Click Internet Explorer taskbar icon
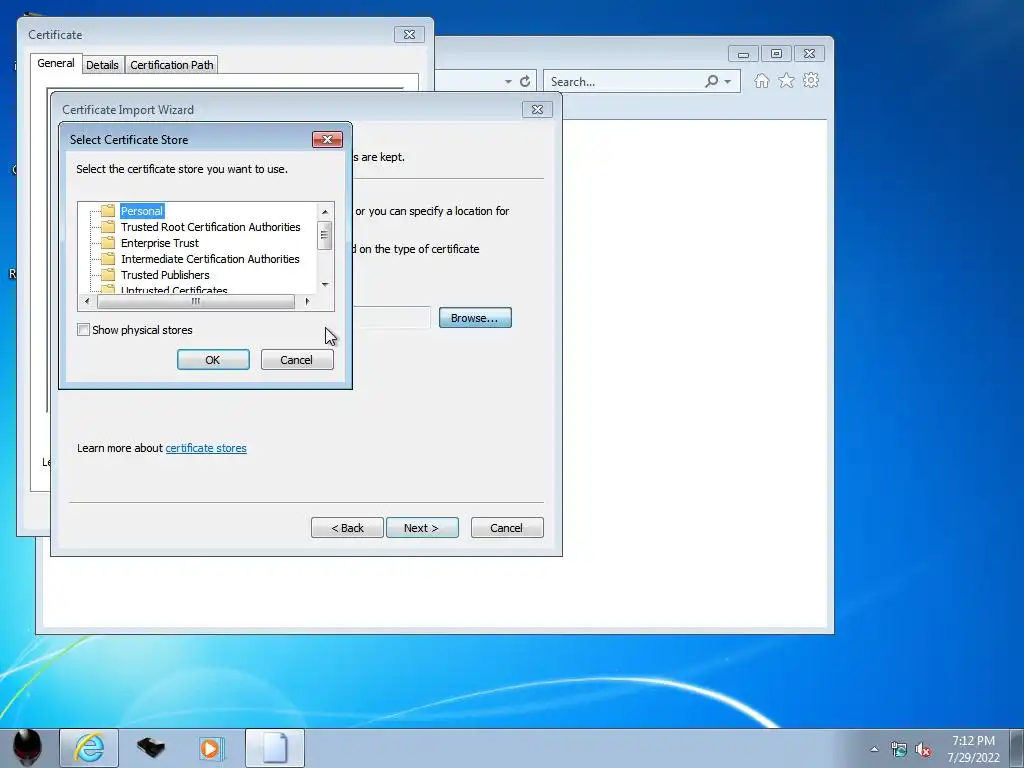Screen dimensions: 1024x768 pos(89,748)
